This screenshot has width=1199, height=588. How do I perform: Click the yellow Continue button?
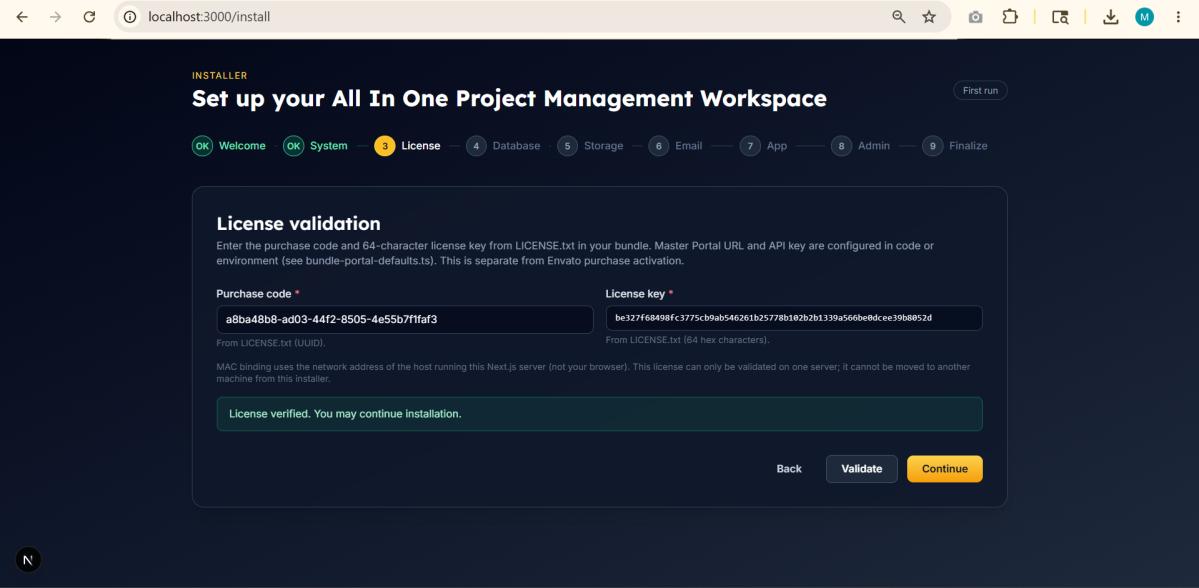pyautogui.click(x=944, y=469)
